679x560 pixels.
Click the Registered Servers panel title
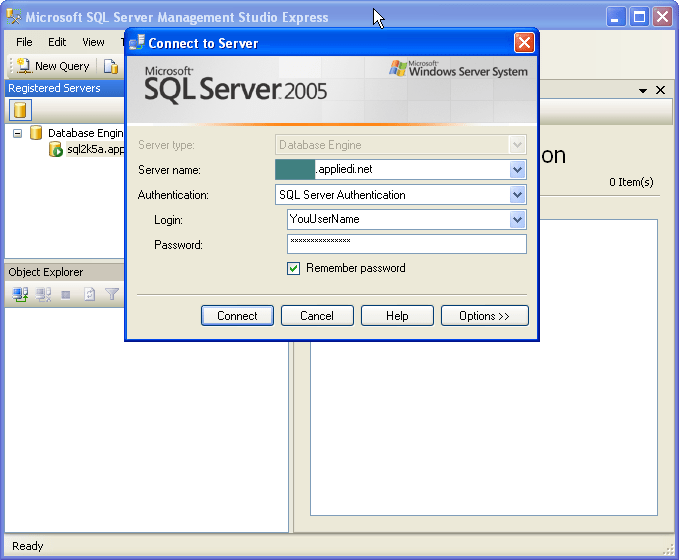point(54,88)
